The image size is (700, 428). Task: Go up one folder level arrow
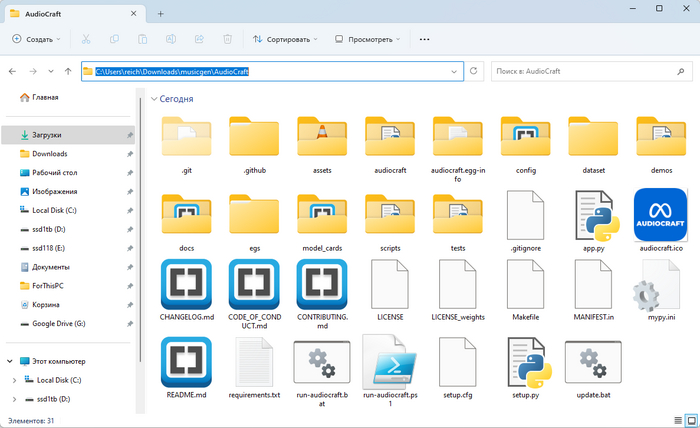point(67,72)
